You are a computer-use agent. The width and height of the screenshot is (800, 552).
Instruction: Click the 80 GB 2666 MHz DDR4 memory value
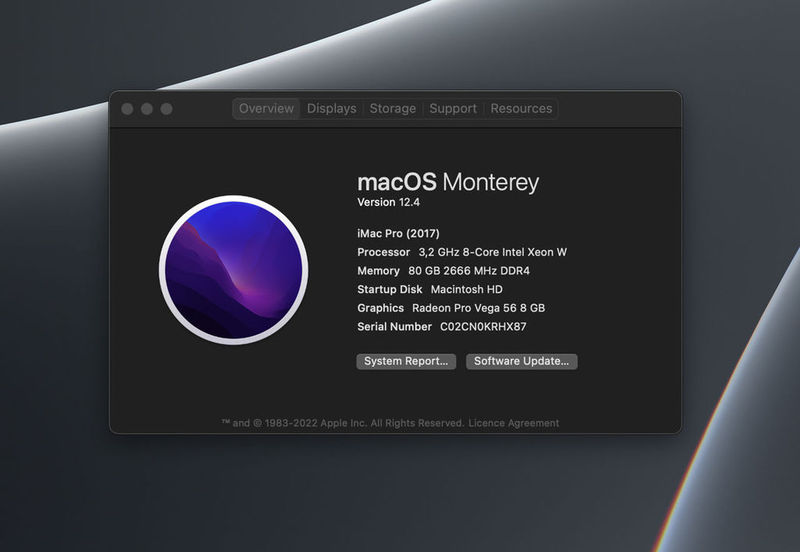pos(469,271)
